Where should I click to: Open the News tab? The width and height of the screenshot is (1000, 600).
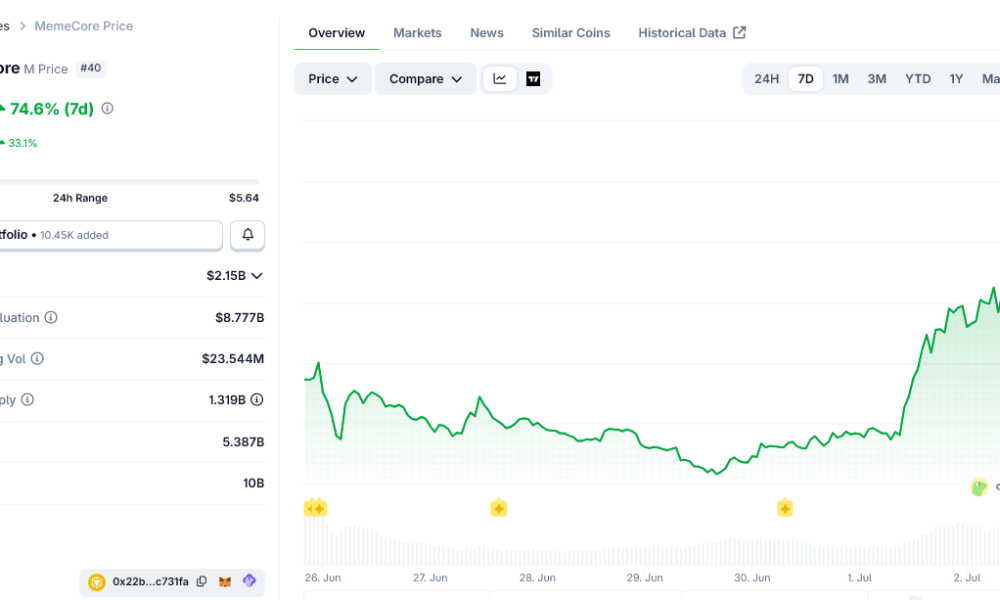487,33
